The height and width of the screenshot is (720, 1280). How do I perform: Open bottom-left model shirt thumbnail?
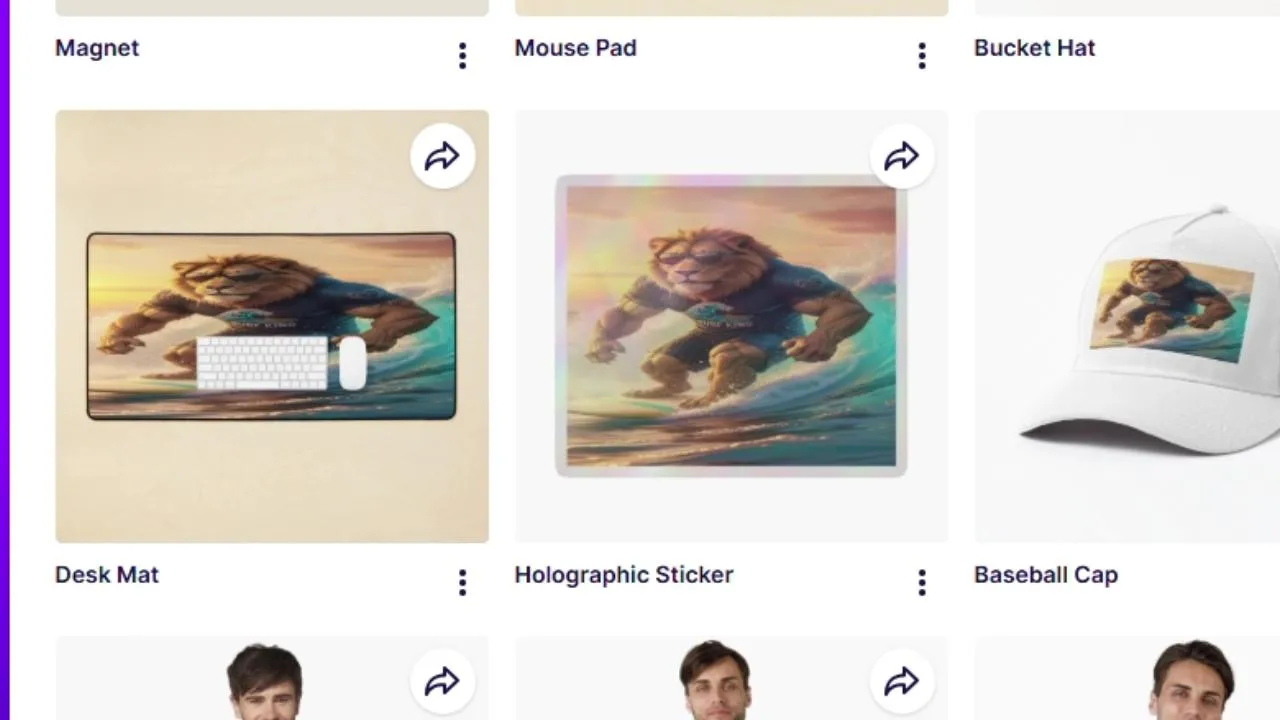point(272,678)
